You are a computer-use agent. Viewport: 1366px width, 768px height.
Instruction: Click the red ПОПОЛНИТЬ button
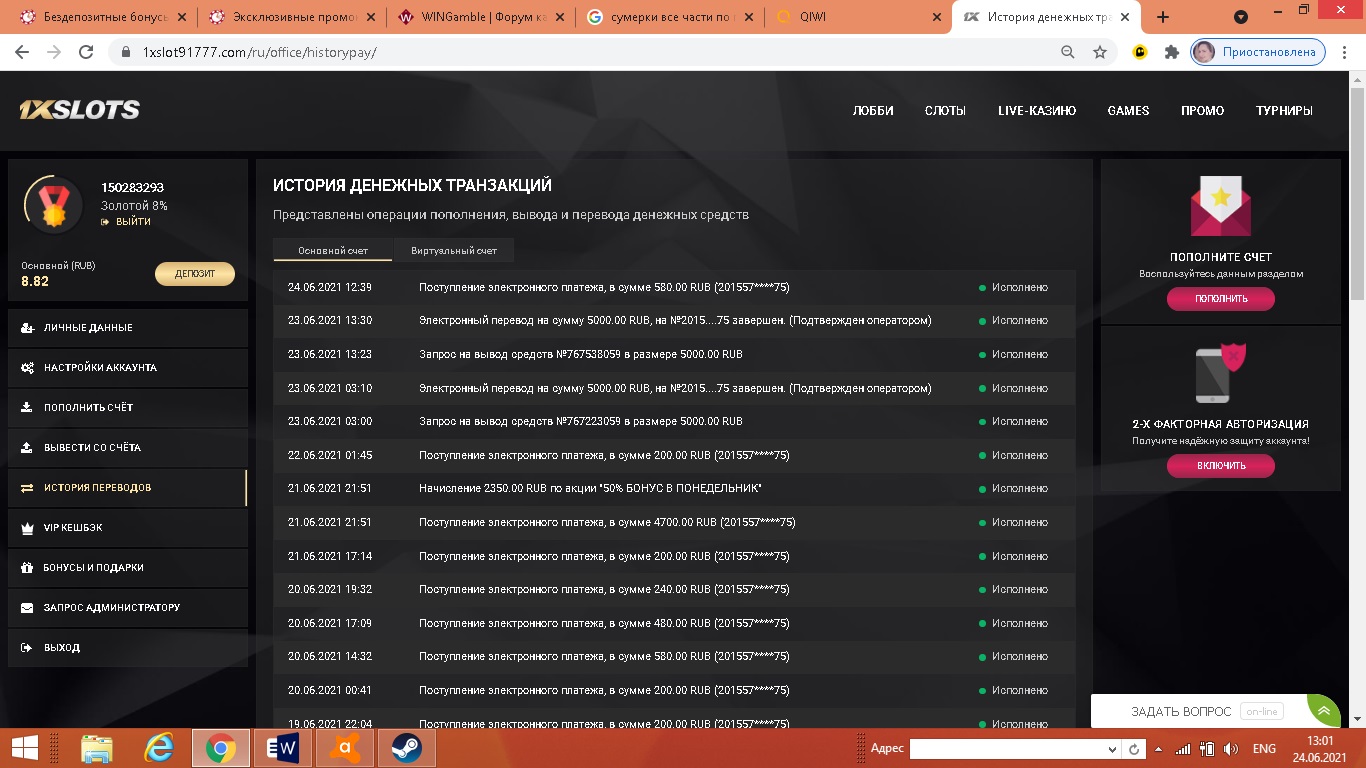click(1220, 299)
